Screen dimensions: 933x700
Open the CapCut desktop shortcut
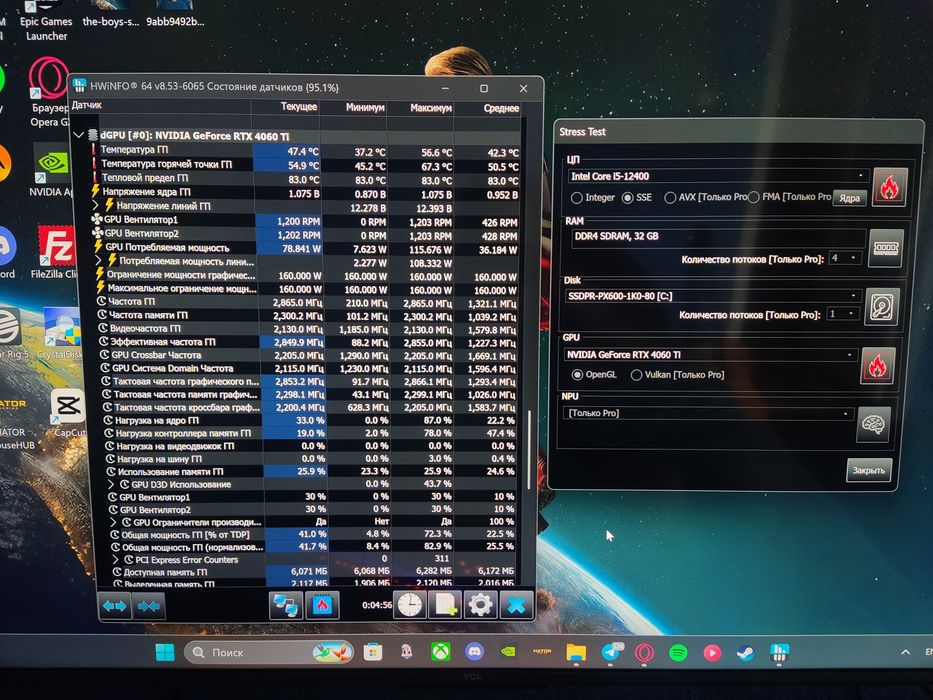coord(68,412)
